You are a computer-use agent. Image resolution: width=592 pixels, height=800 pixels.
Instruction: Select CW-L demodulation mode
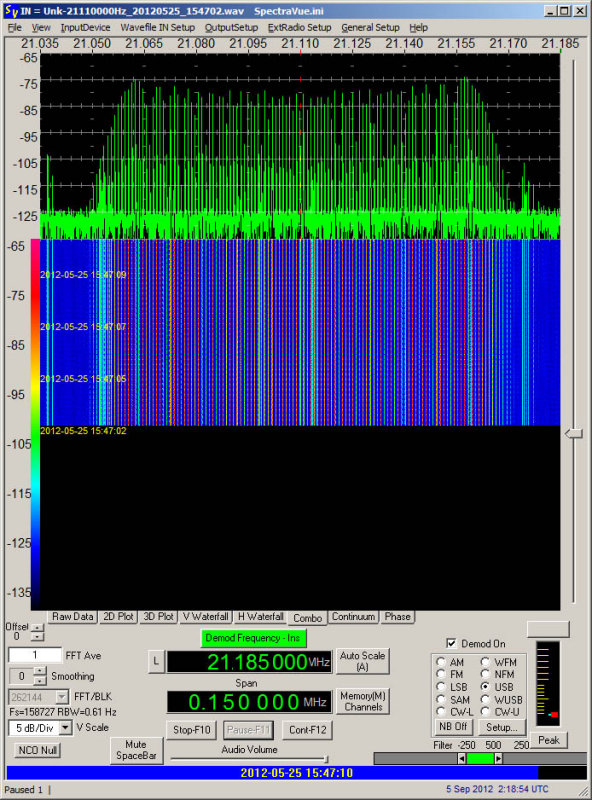point(441,711)
